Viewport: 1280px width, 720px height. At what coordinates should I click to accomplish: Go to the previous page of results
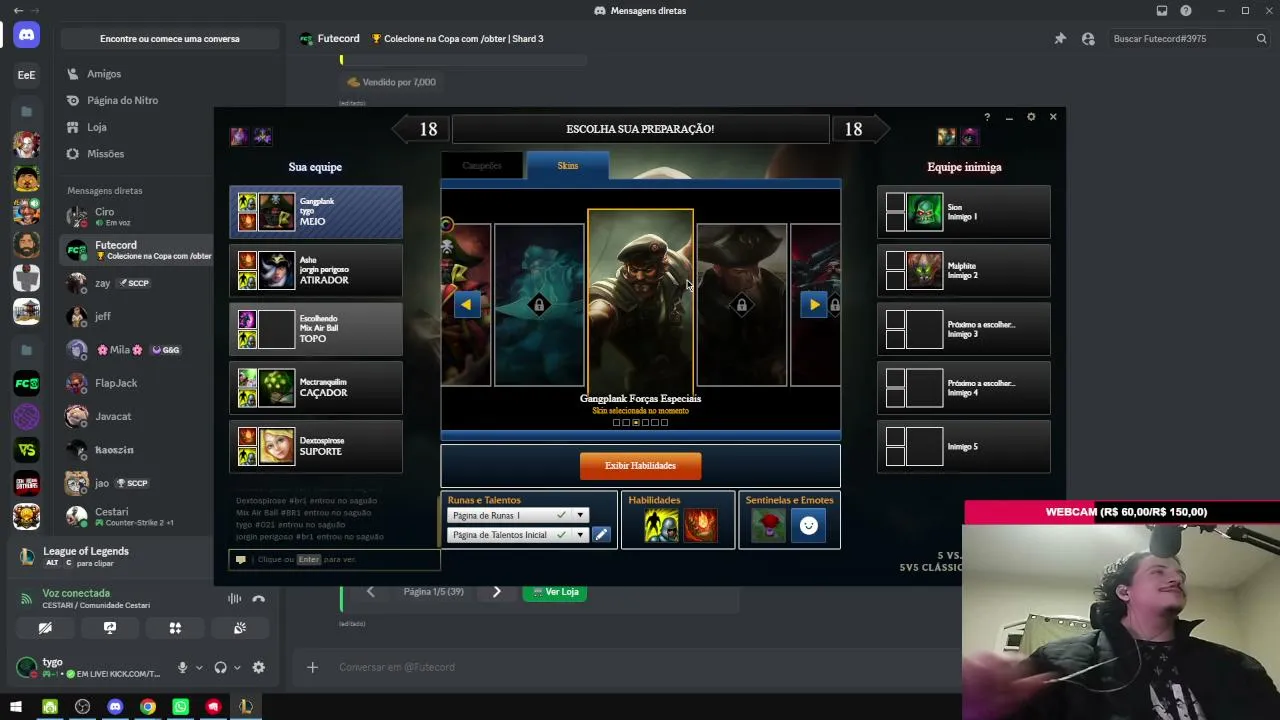(x=370, y=592)
